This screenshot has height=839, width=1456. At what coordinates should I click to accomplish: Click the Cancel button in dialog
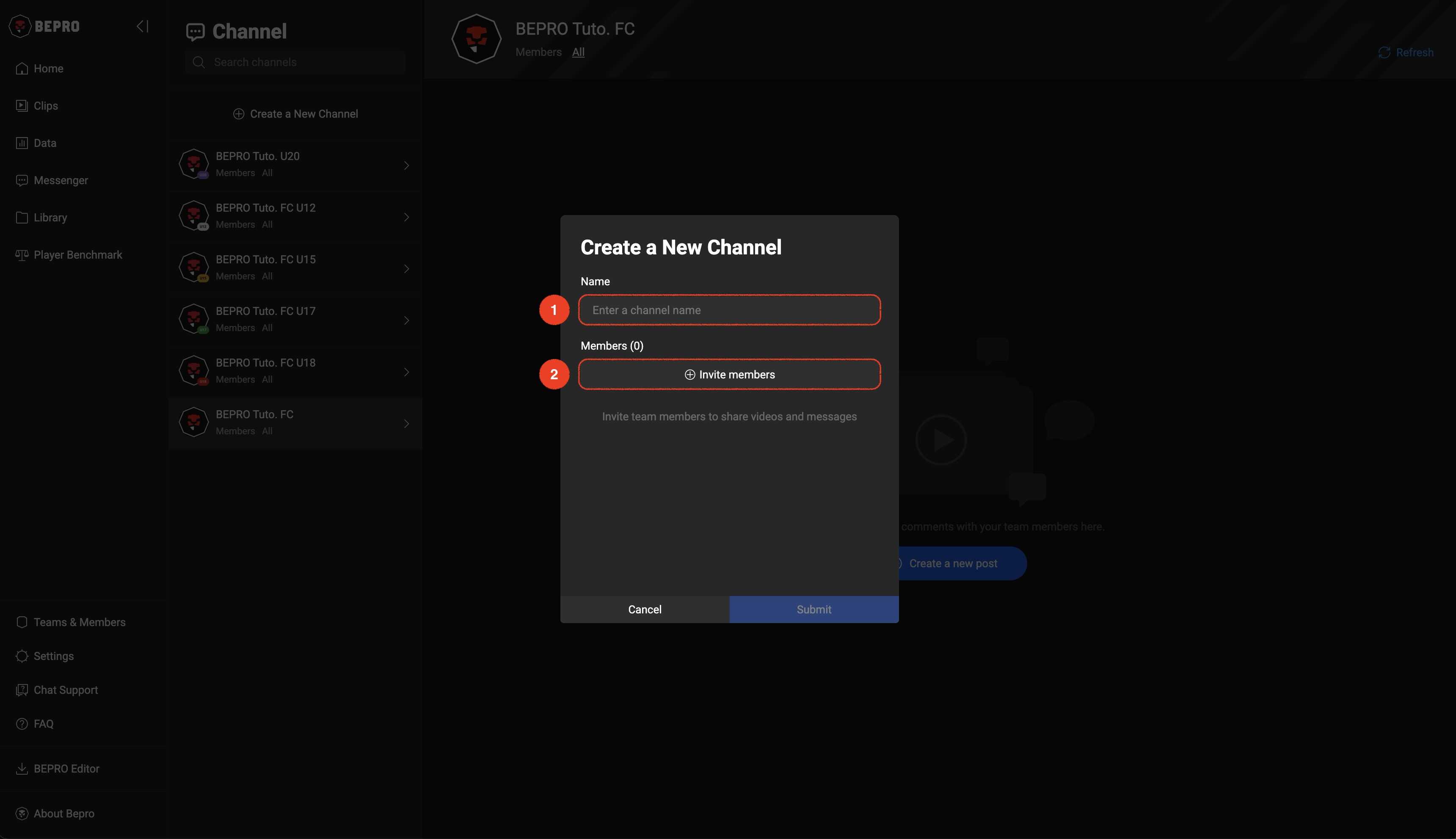coord(644,610)
